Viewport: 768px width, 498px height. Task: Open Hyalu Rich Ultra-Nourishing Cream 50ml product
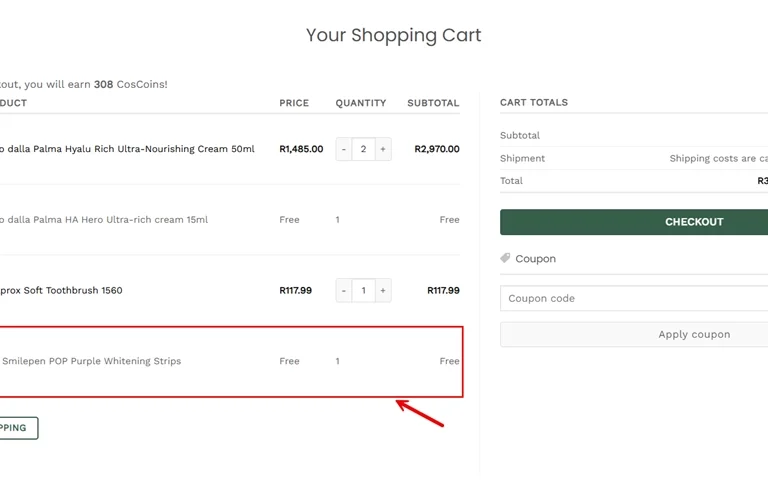tap(127, 149)
